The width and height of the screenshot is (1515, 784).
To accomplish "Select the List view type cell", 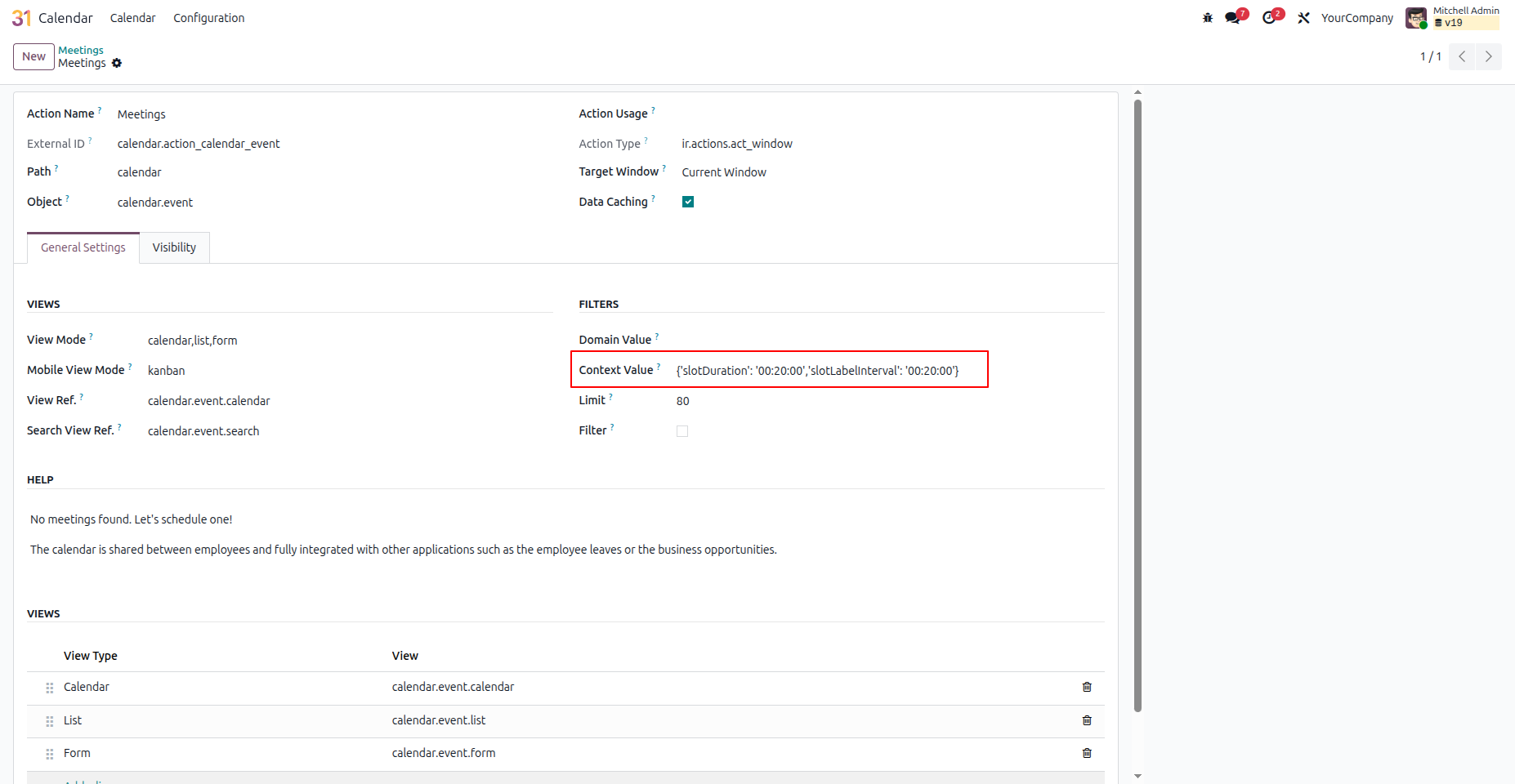I will point(73,720).
